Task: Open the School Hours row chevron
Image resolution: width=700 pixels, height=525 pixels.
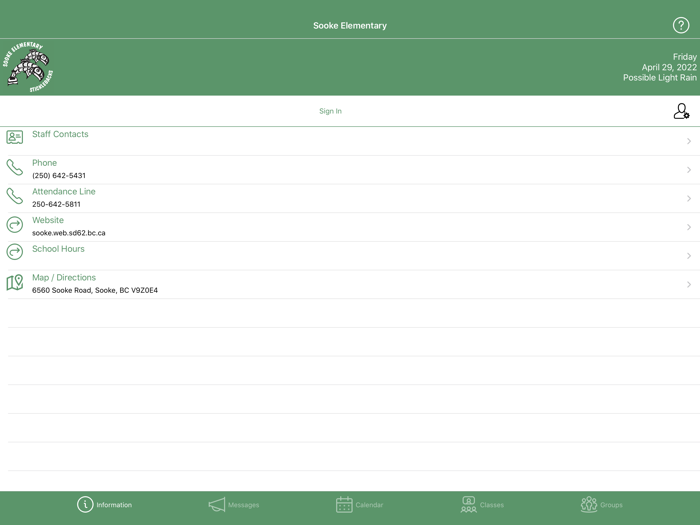Action: 689,256
